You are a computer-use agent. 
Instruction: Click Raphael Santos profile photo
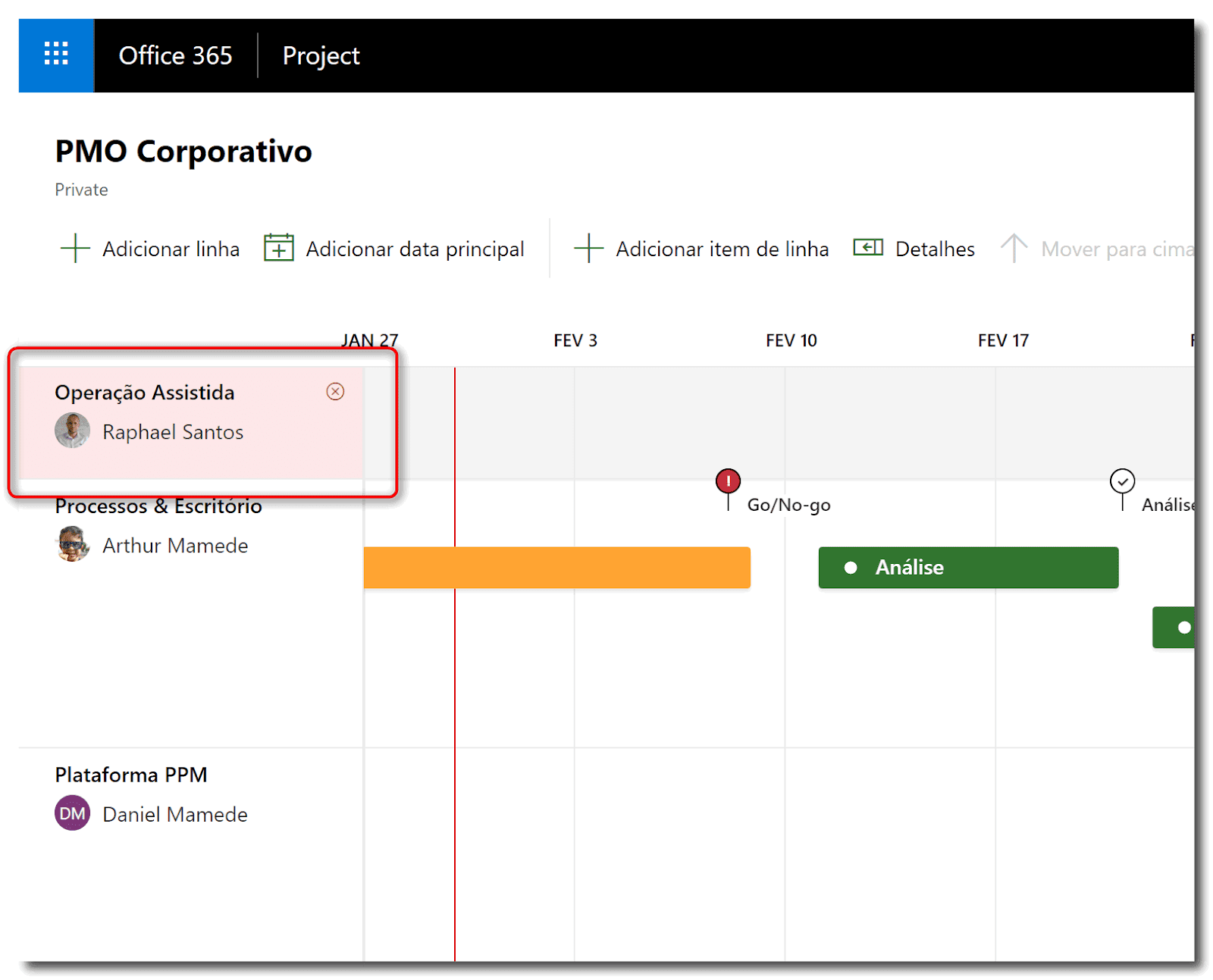click(x=72, y=431)
